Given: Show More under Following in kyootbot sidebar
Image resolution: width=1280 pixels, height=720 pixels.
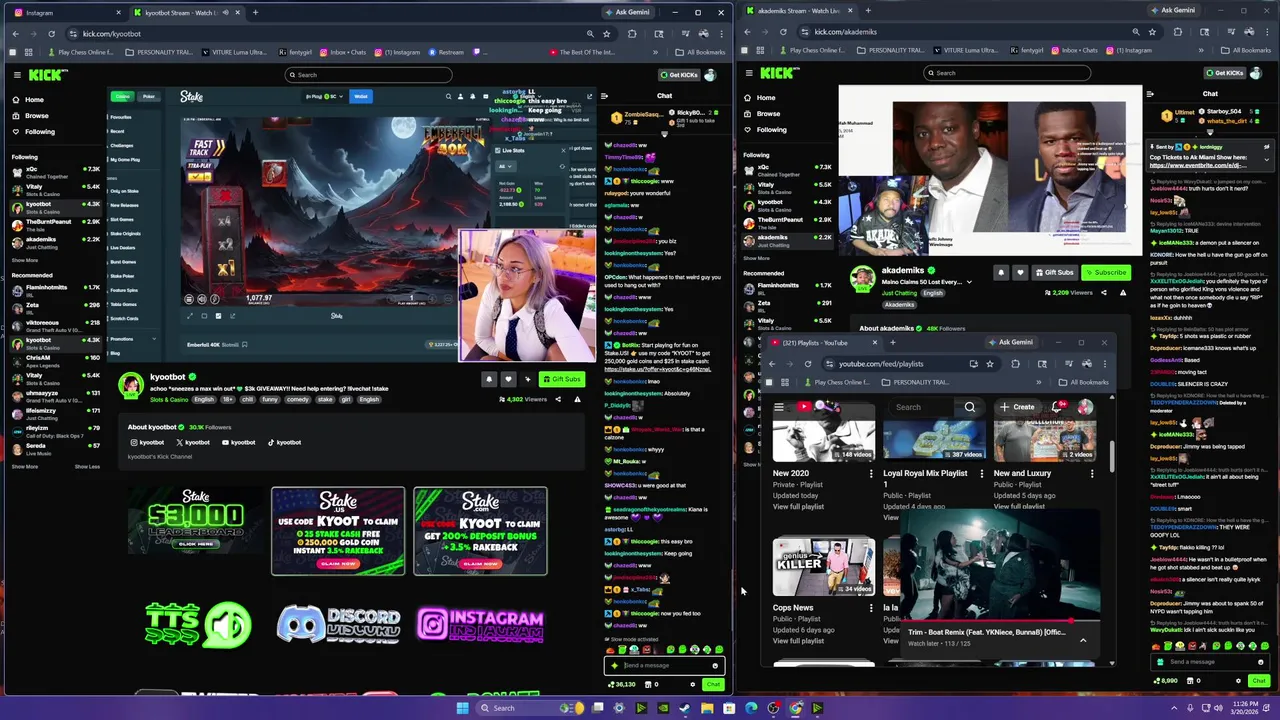Looking at the screenshot, I should 25,260.
